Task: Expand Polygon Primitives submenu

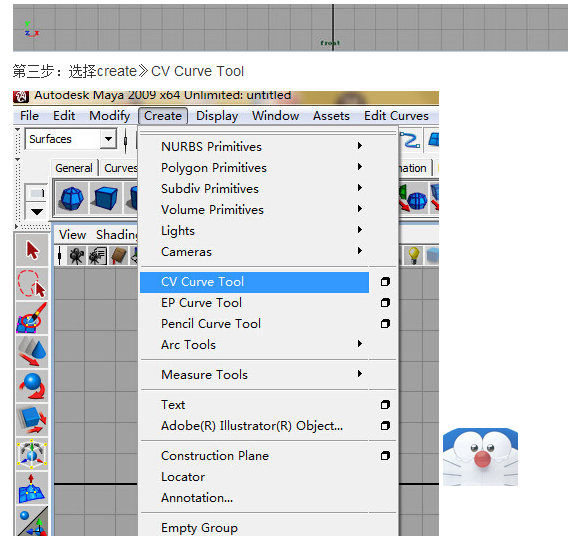Action: (359, 167)
